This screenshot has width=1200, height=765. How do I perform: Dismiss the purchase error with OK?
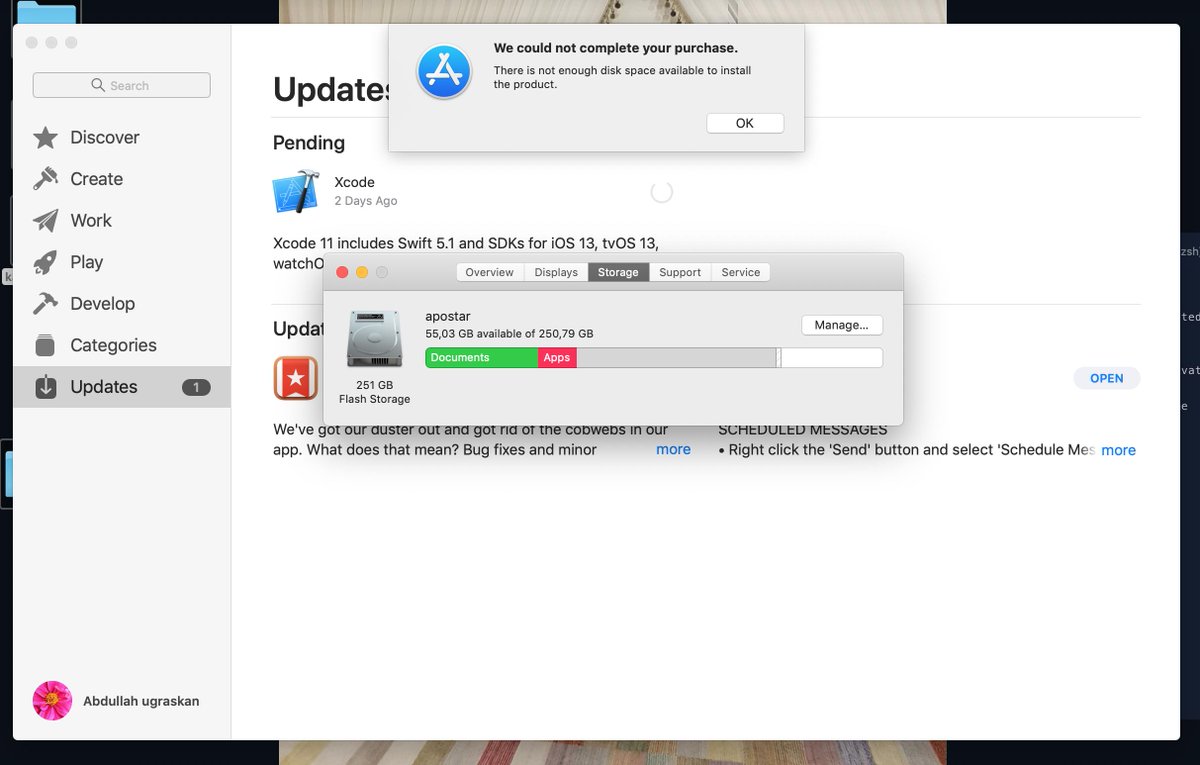[745, 123]
